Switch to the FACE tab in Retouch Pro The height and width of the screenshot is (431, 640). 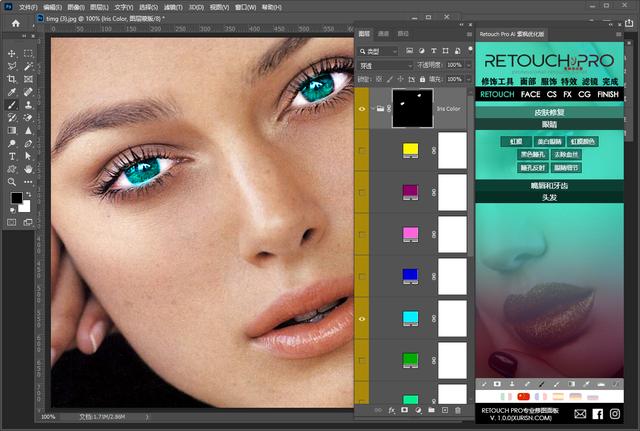coord(530,94)
